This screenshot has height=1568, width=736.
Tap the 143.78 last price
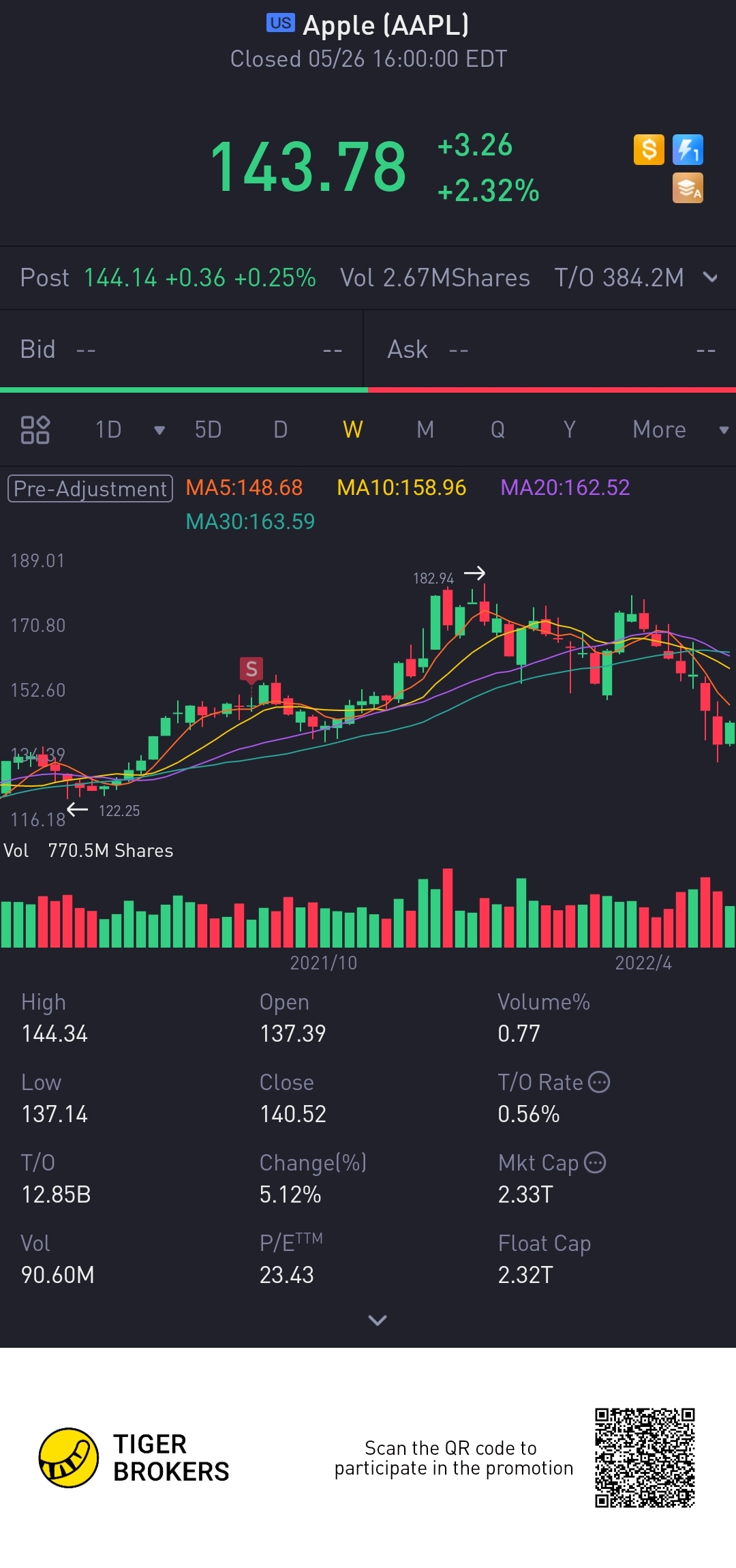click(308, 167)
